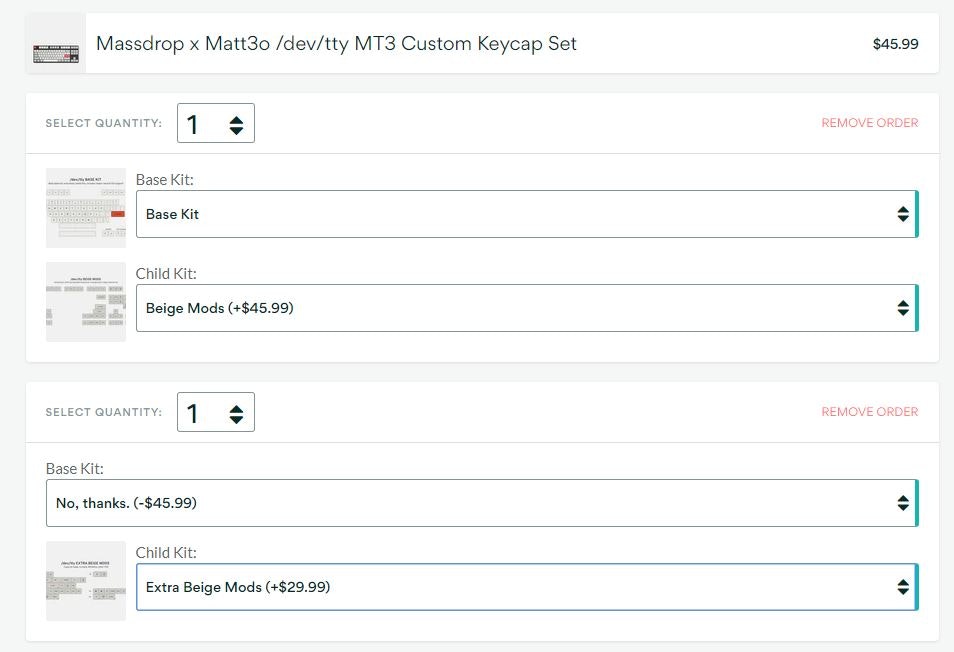Open second order's quantity selector

point(215,413)
